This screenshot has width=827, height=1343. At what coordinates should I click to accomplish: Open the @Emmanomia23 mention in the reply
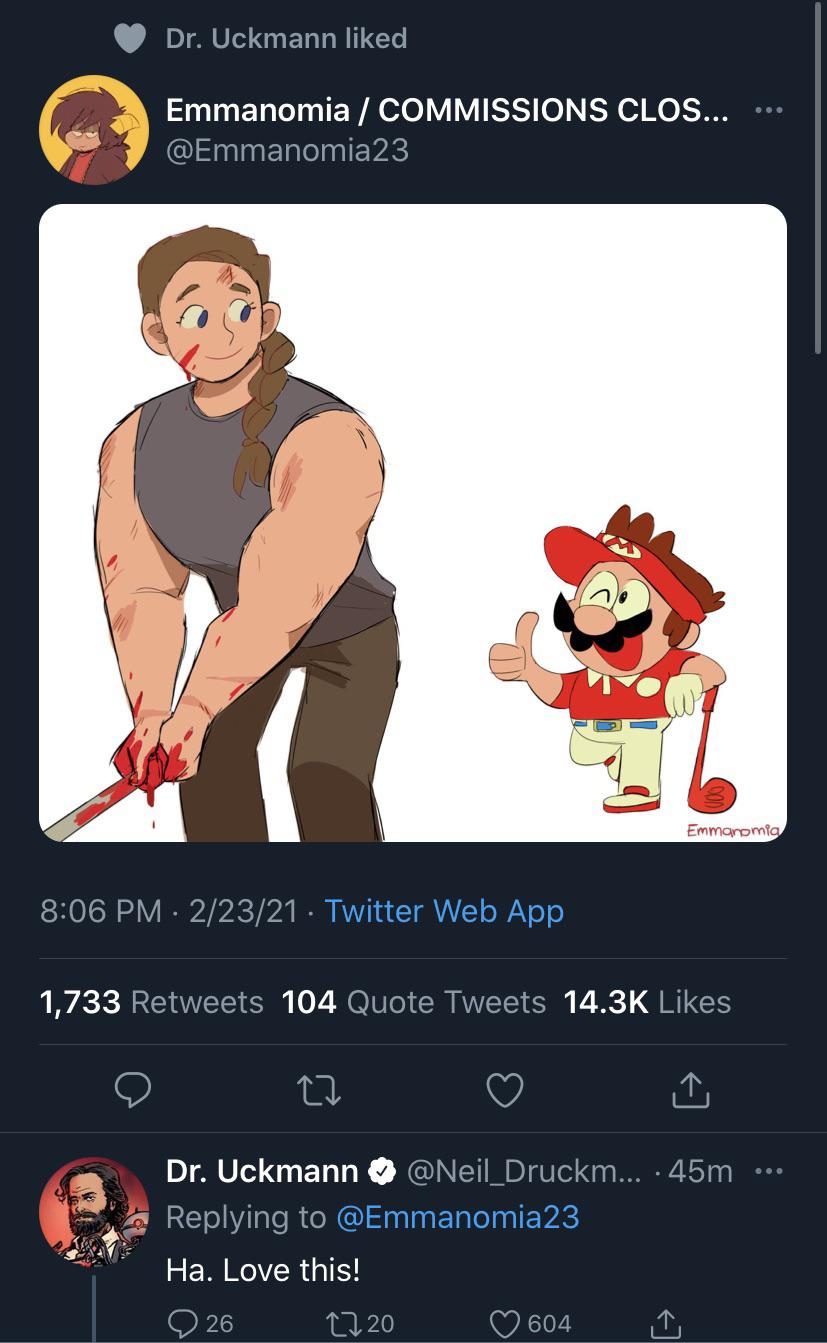(458, 1217)
